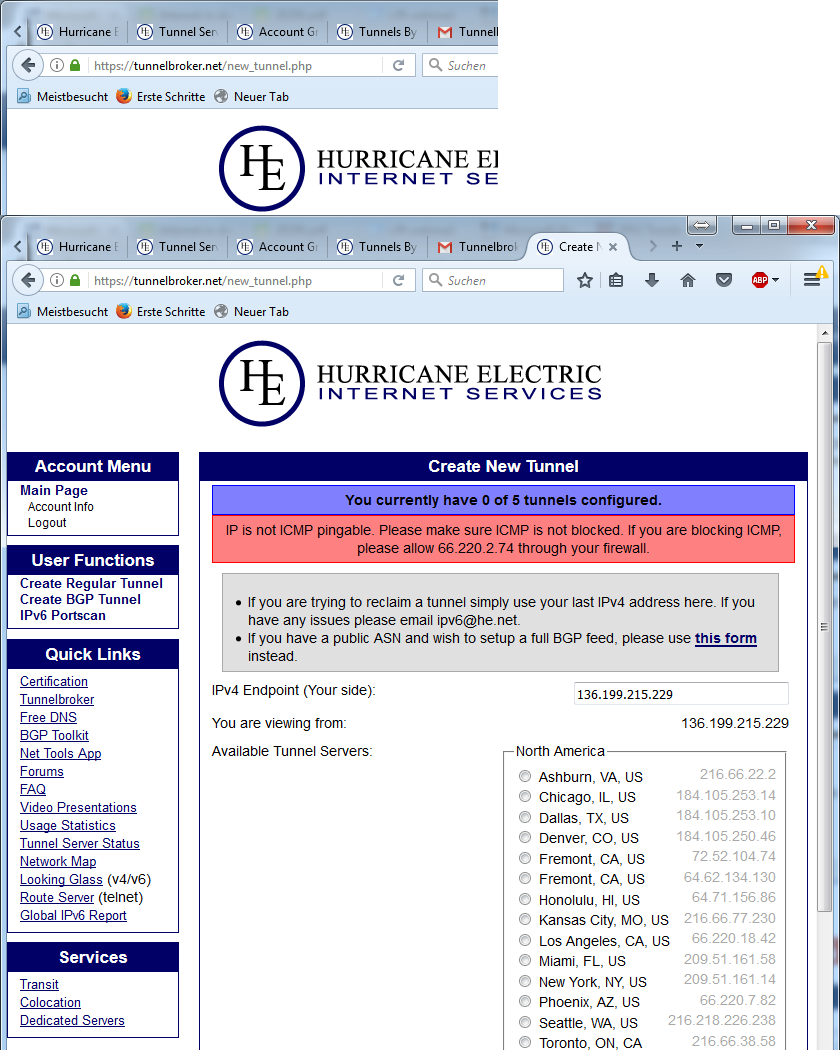
Task: Click the URL bar in the front window
Action: point(236,281)
